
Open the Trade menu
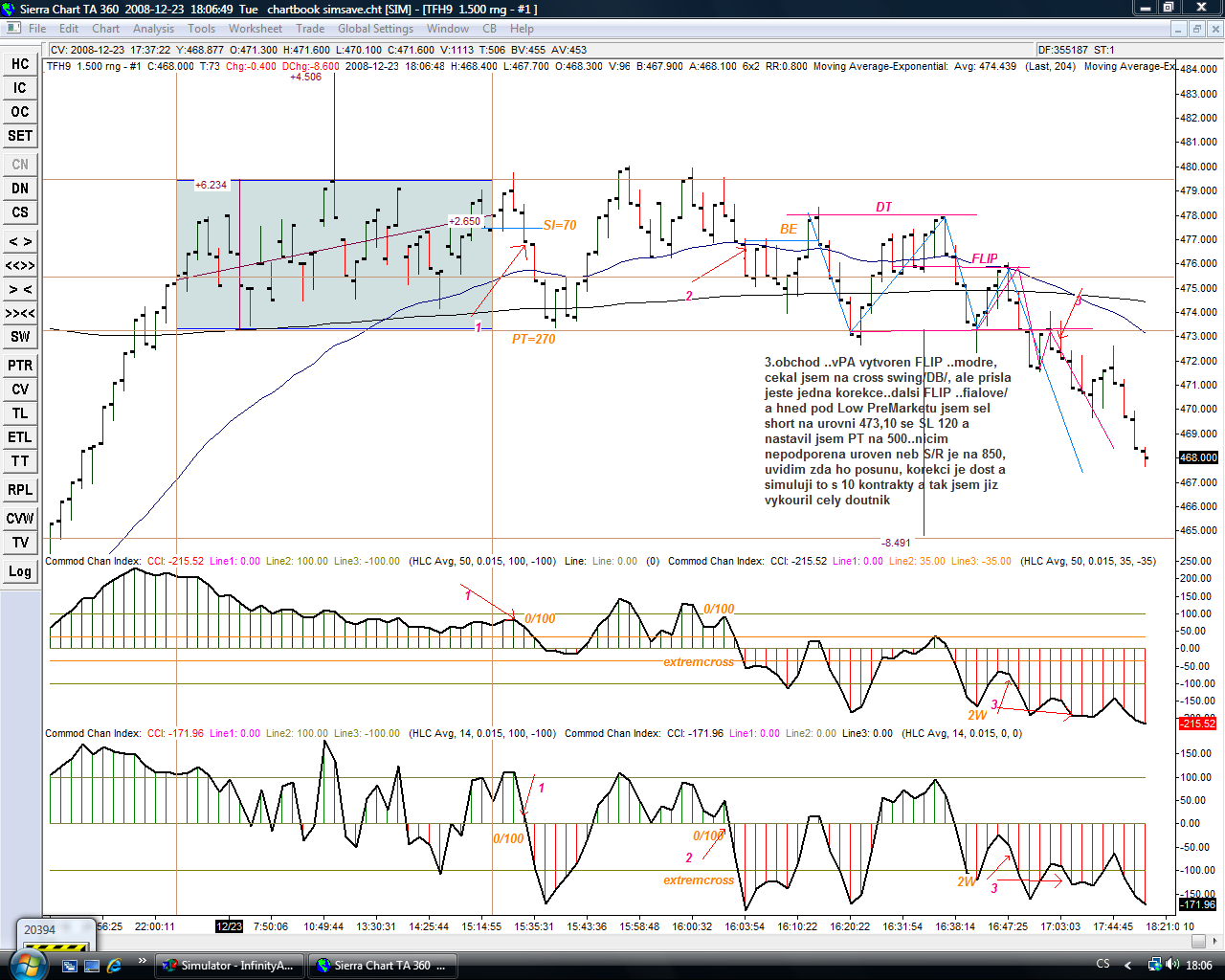tap(310, 29)
